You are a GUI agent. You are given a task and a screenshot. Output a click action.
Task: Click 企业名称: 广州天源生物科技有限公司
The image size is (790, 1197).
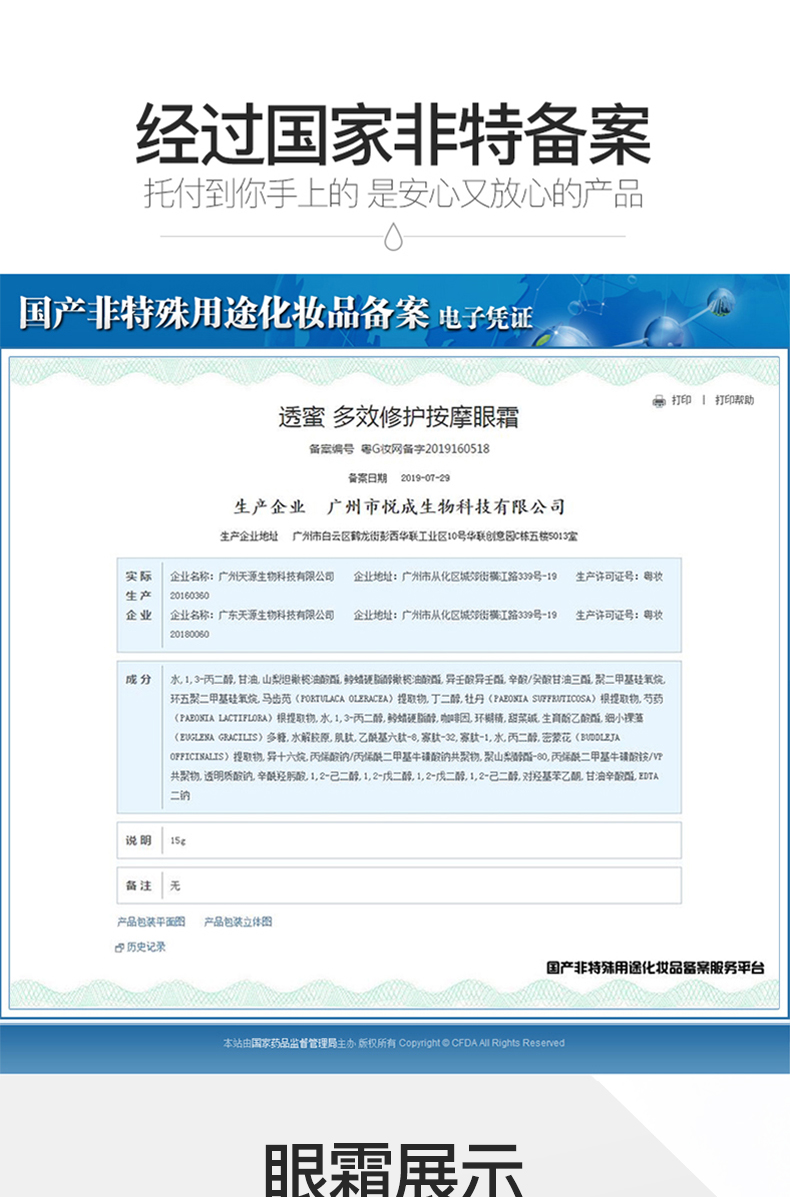pos(252,576)
